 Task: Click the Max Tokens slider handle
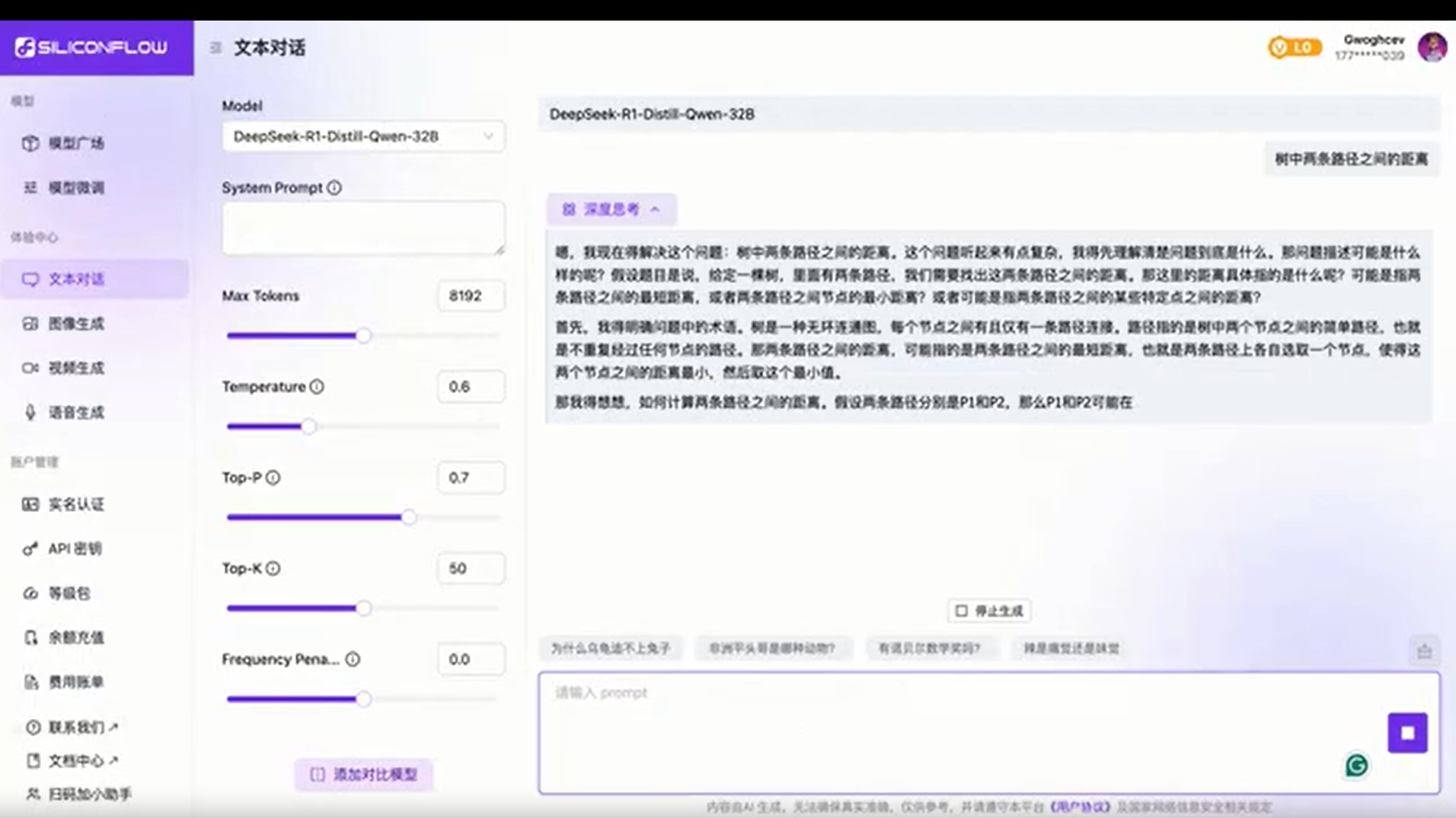click(364, 335)
